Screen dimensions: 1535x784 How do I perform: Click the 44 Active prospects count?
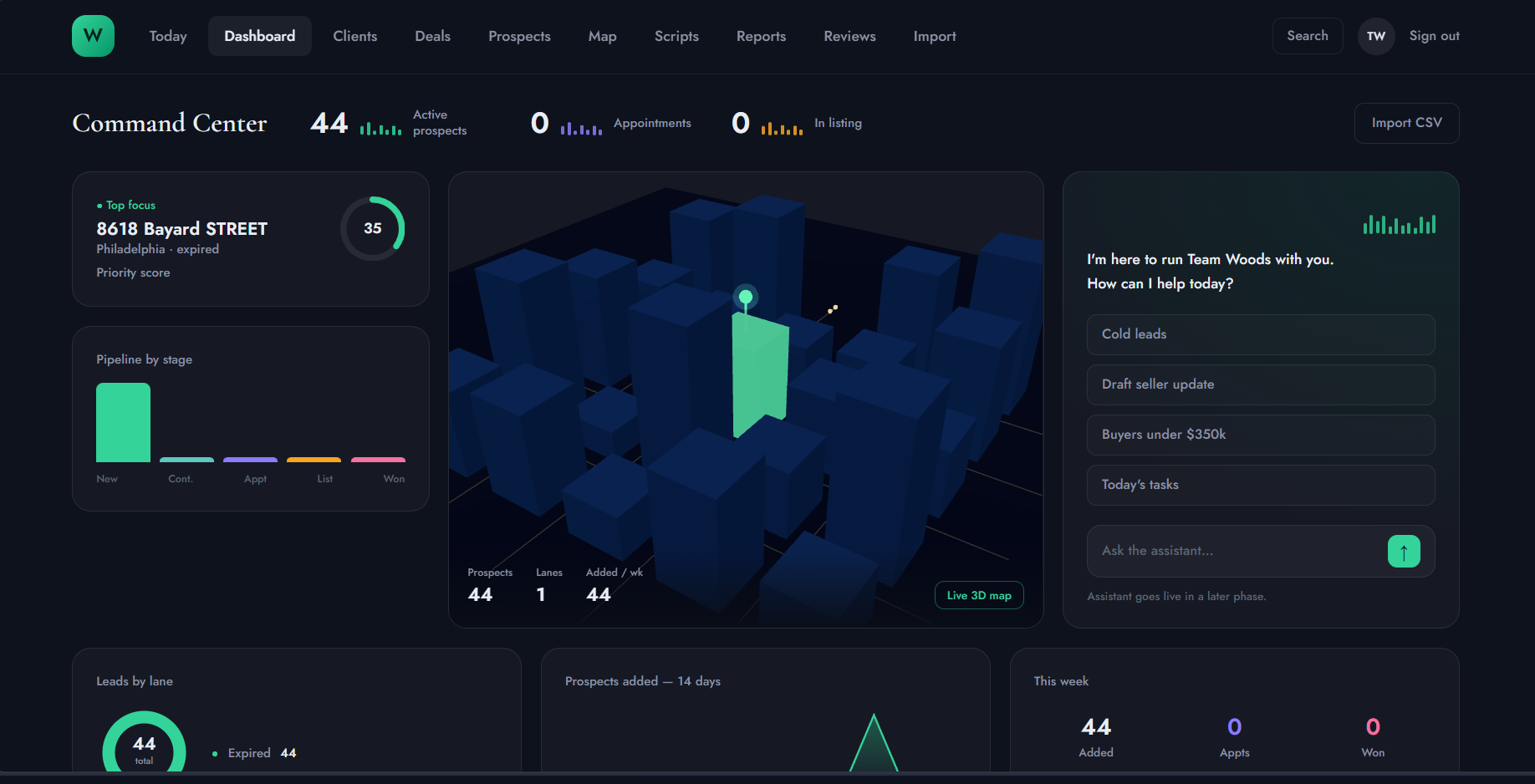(x=329, y=123)
